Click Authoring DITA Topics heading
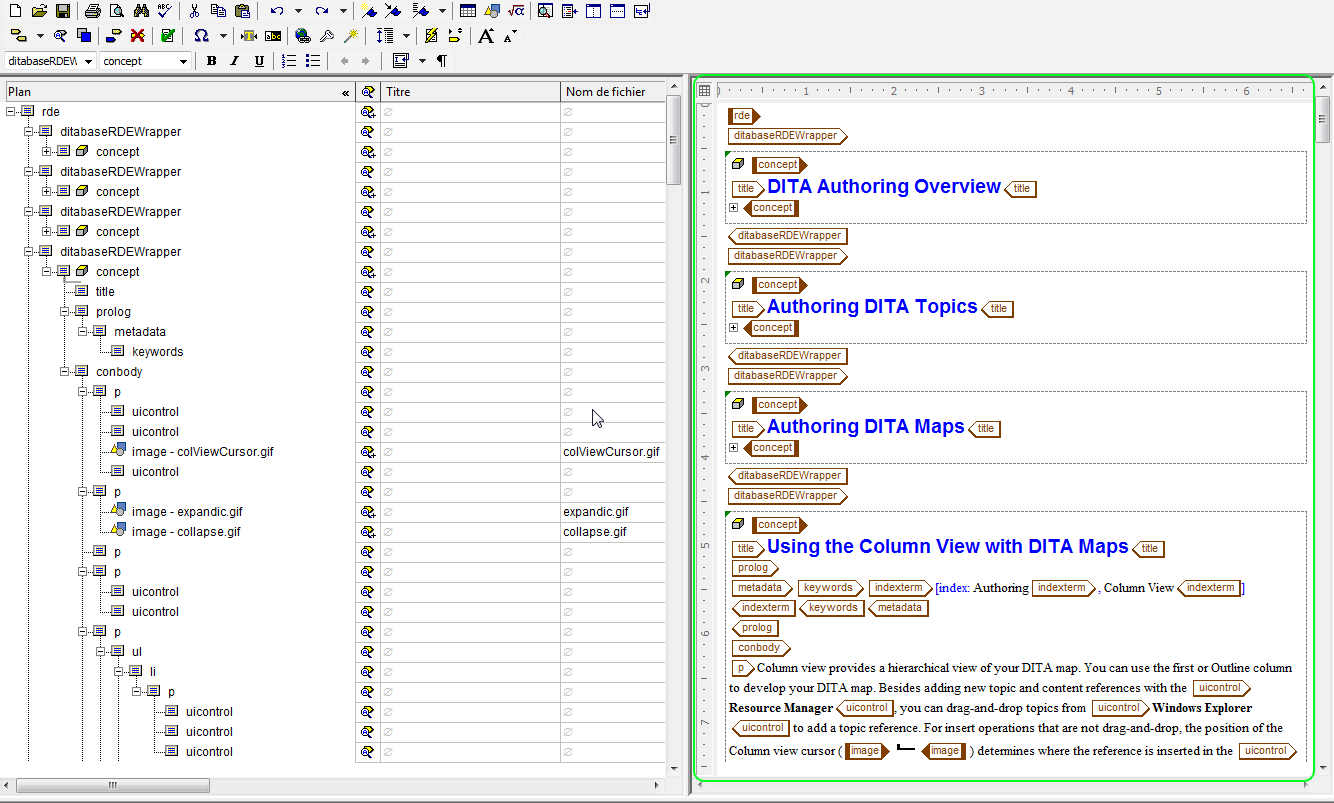1334x803 pixels. 872,306
